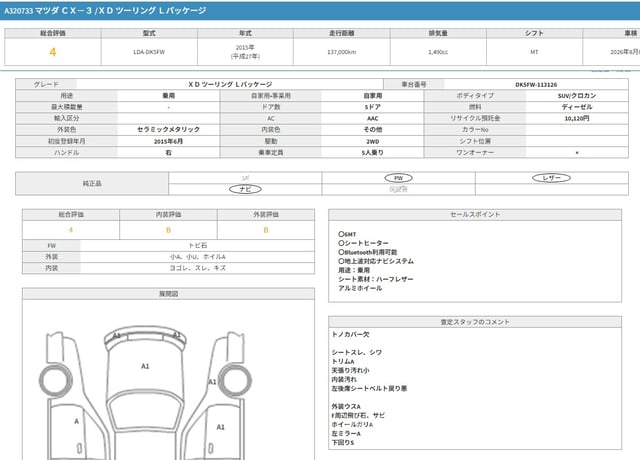
Task: Click the hood A1 damage marker
Action: [x=144, y=367]
